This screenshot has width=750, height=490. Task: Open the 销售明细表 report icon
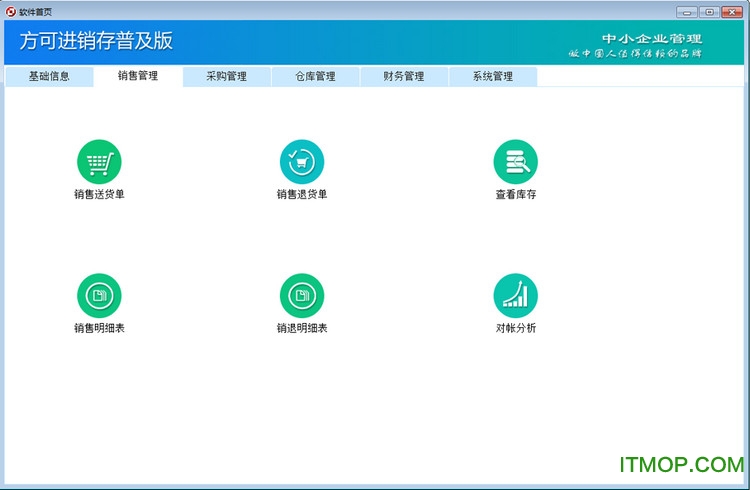(x=99, y=295)
